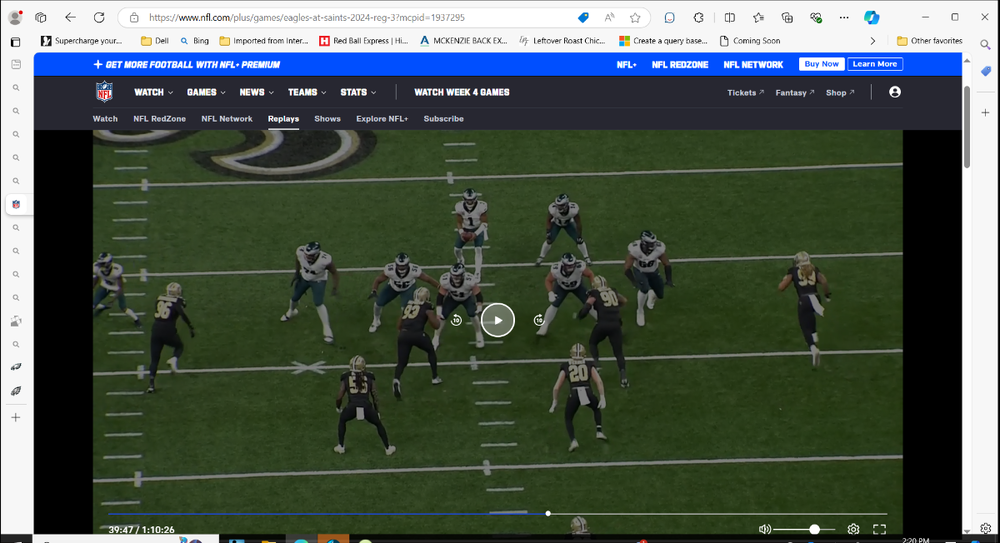
Task: Click the video progress bar scrubber
Action: (x=548, y=514)
